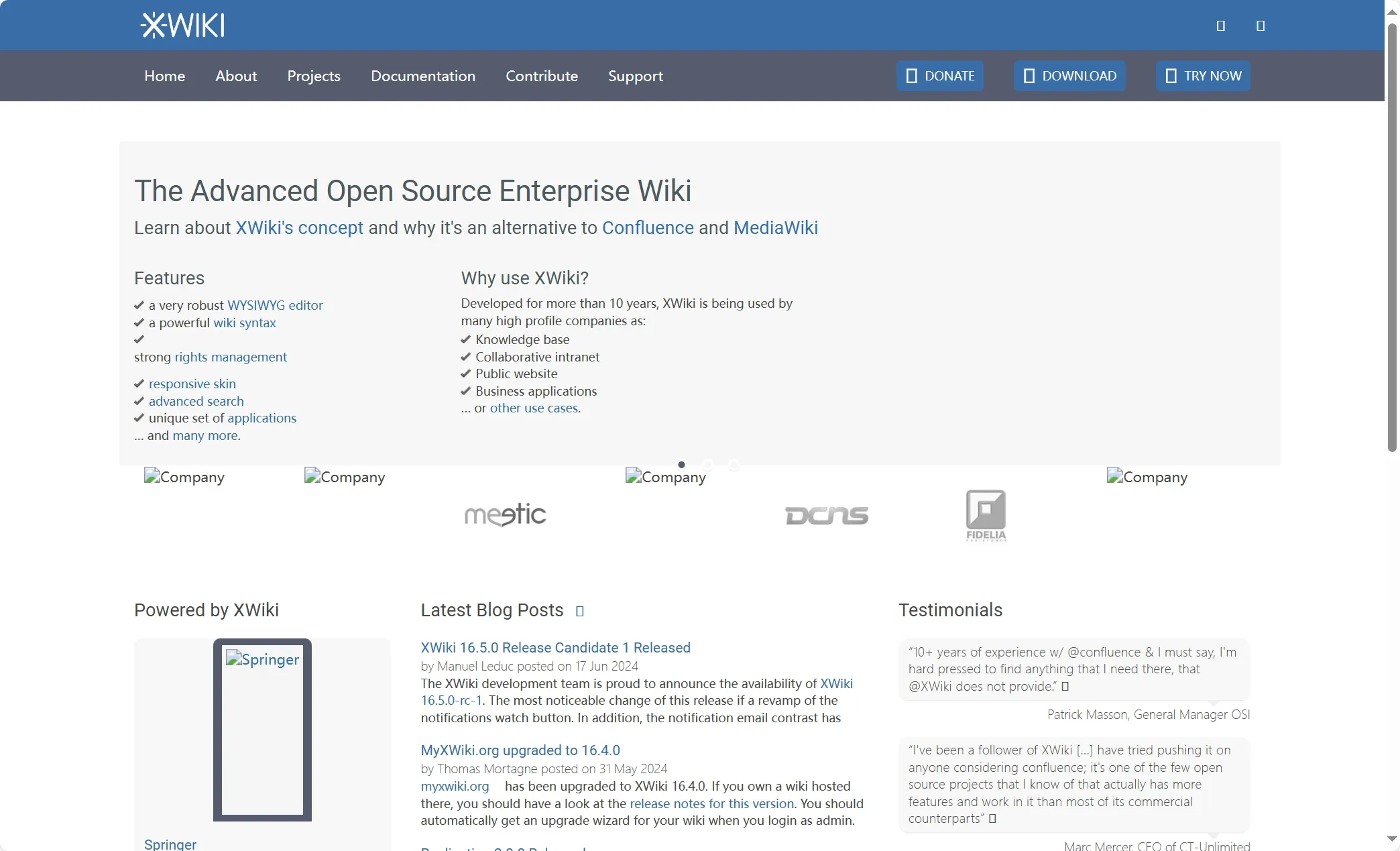Select the second carousel indicator dot
Viewport: 1400px width, 851px height.
tap(707, 465)
